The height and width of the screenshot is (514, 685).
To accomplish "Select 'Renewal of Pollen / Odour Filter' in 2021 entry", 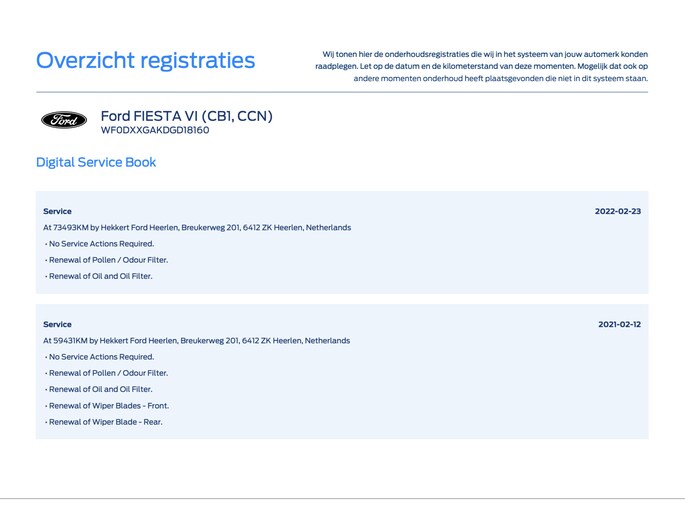I will [x=107, y=373].
